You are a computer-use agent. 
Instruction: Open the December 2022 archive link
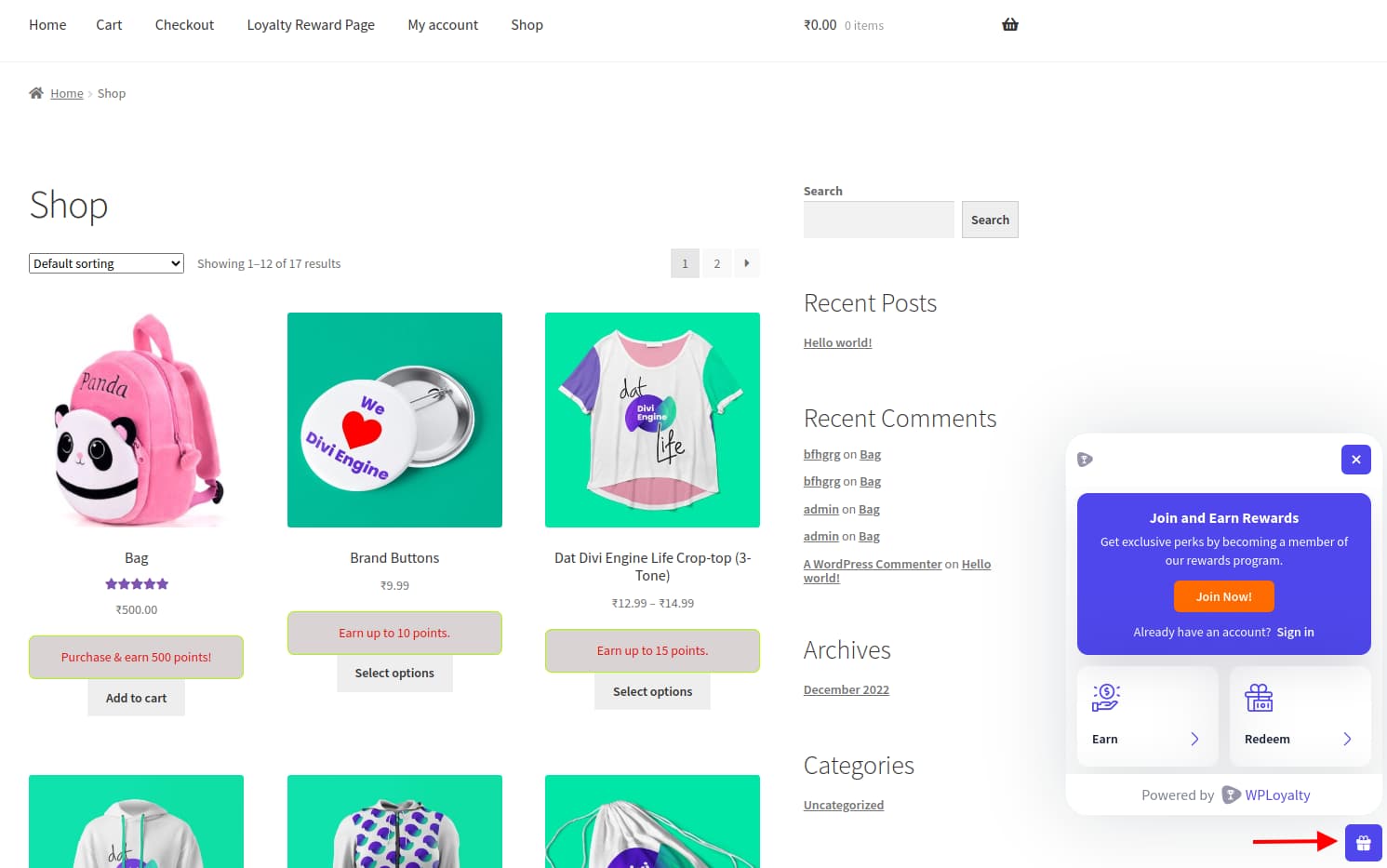[x=846, y=688]
